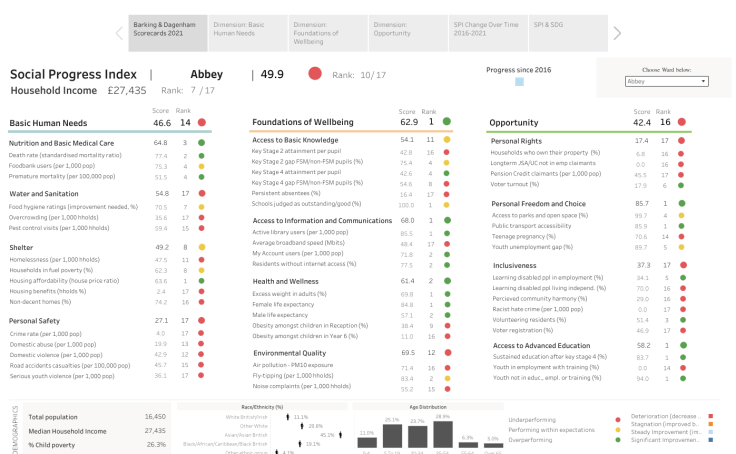The width and height of the screenshot is (736, 454).
Task: Open the Dimension: Foundations of Wellbeing tab
Action: 328,32
